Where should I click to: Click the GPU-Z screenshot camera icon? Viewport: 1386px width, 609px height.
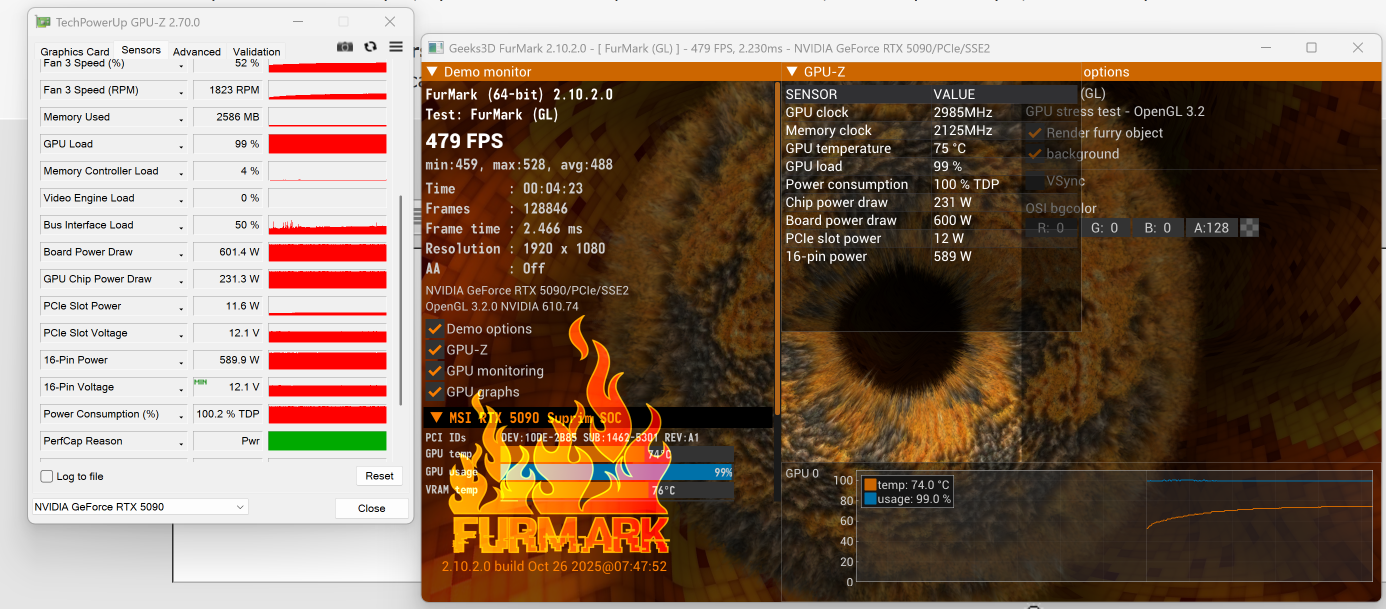[345, 47]
